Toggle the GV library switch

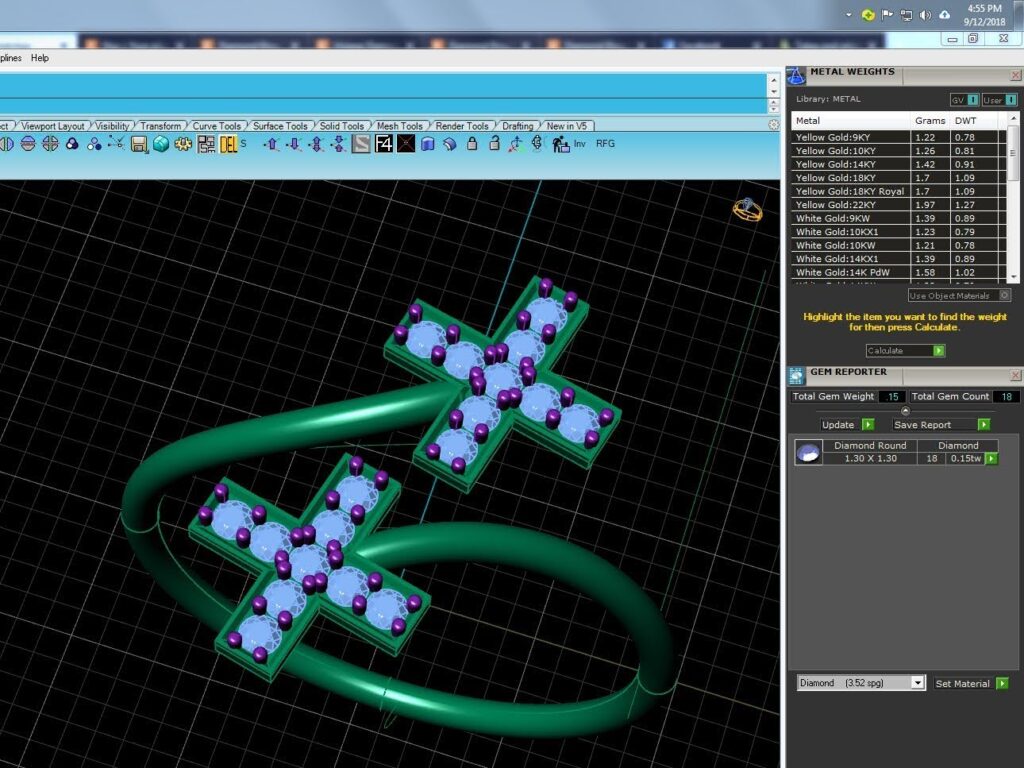tap(964, 100)
